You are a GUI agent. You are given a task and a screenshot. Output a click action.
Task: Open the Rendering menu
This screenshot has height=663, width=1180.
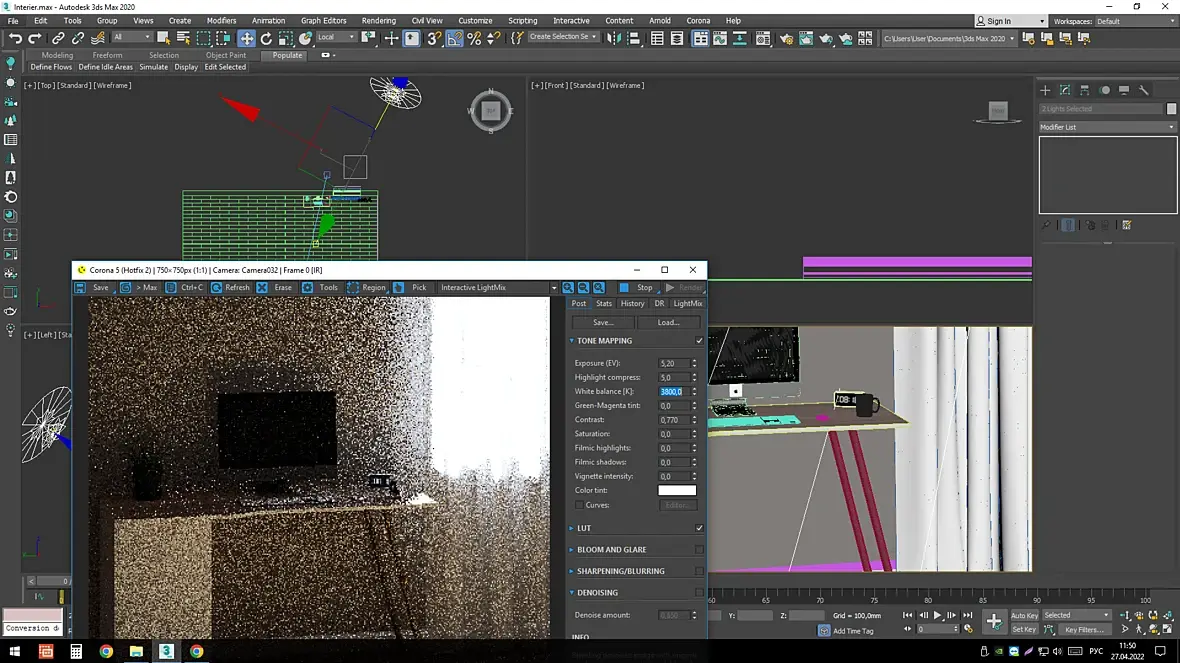379,20
